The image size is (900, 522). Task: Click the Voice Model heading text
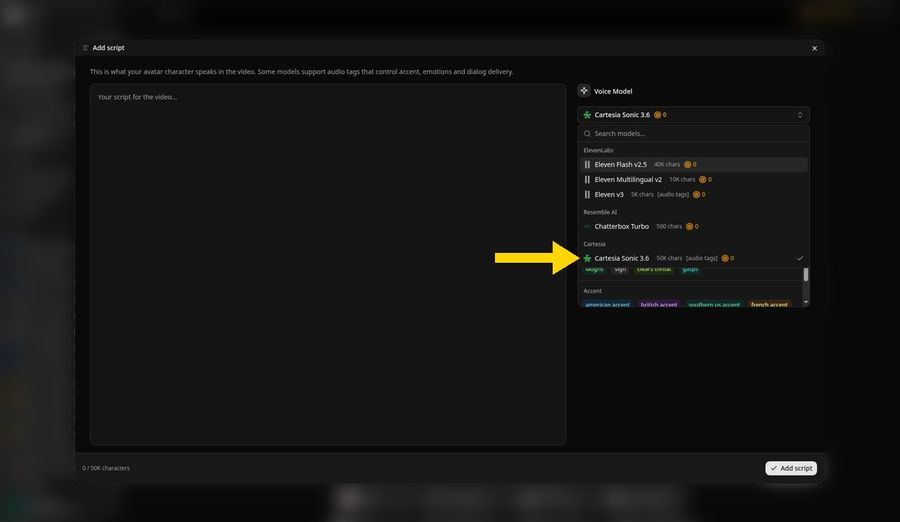click(612, 91)
